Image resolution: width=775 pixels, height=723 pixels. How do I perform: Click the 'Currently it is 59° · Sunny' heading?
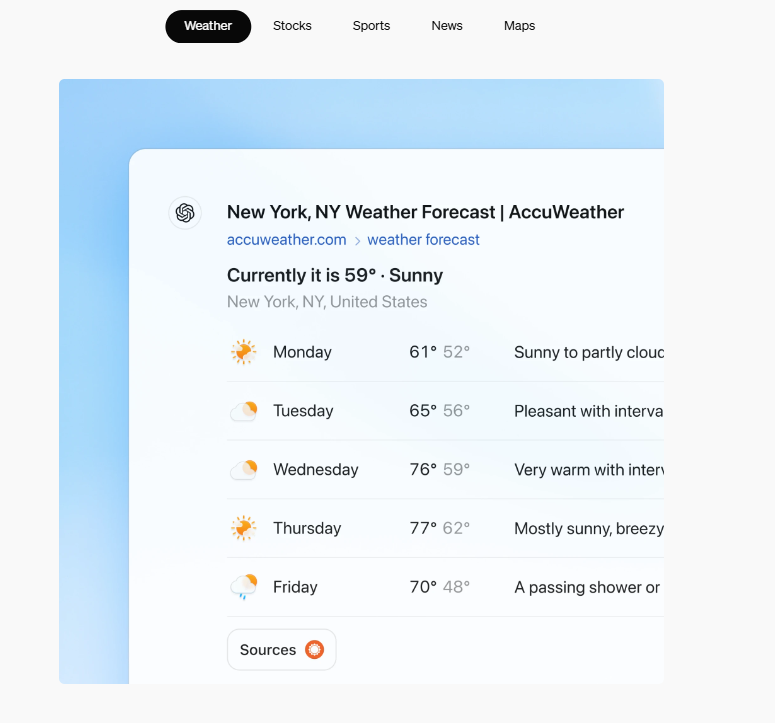335,275
